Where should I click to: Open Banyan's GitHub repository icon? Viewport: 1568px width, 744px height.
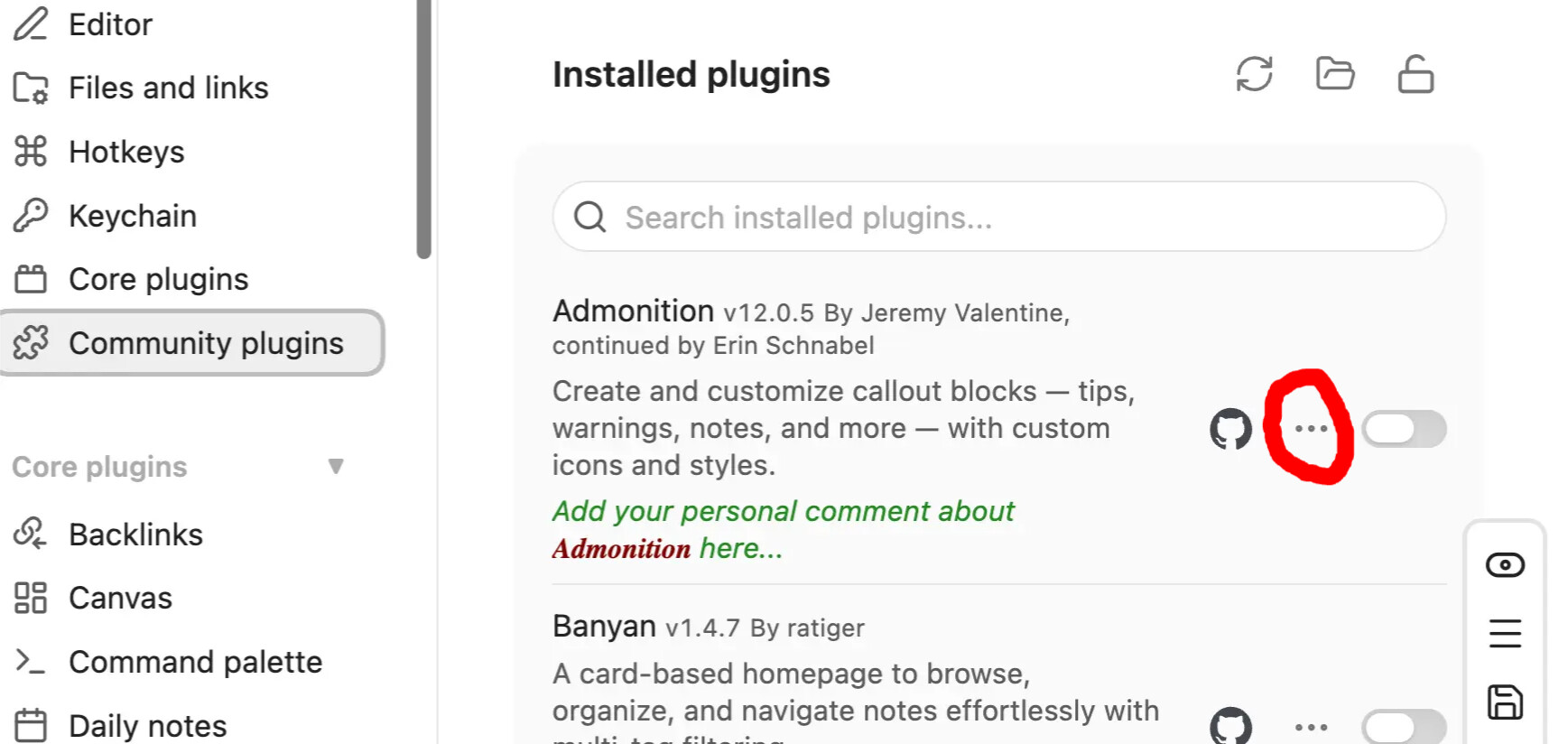1230,726
